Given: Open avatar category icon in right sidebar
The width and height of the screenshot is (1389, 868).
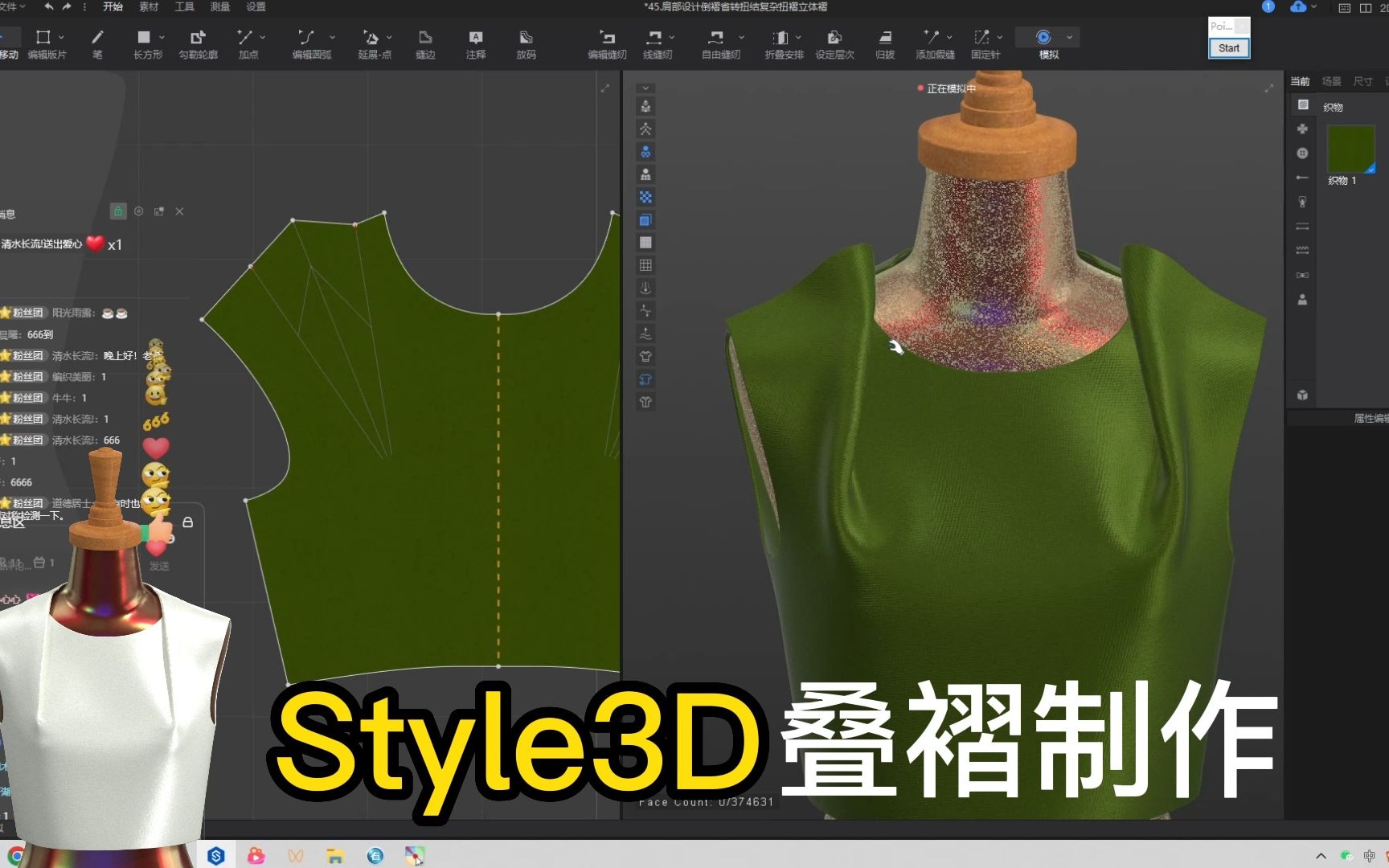Looking at the screenshot, I should click(1303, 300).
